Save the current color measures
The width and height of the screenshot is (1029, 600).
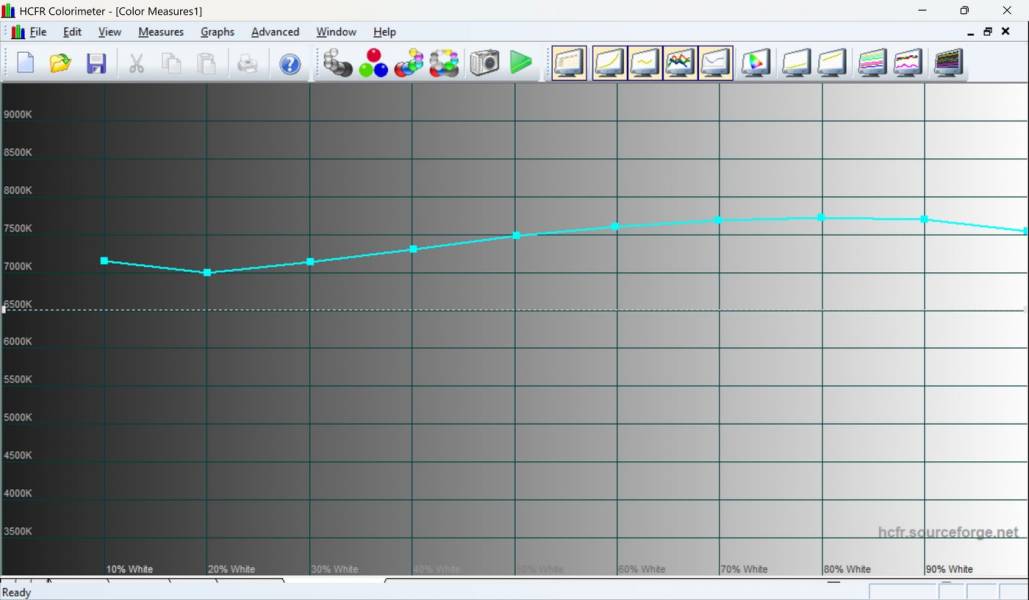[x=96, y=63]
